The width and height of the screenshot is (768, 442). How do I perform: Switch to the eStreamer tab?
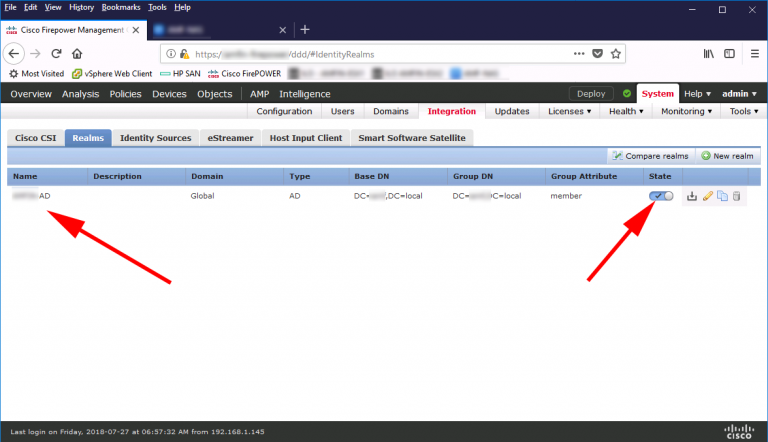pos(230,138)
